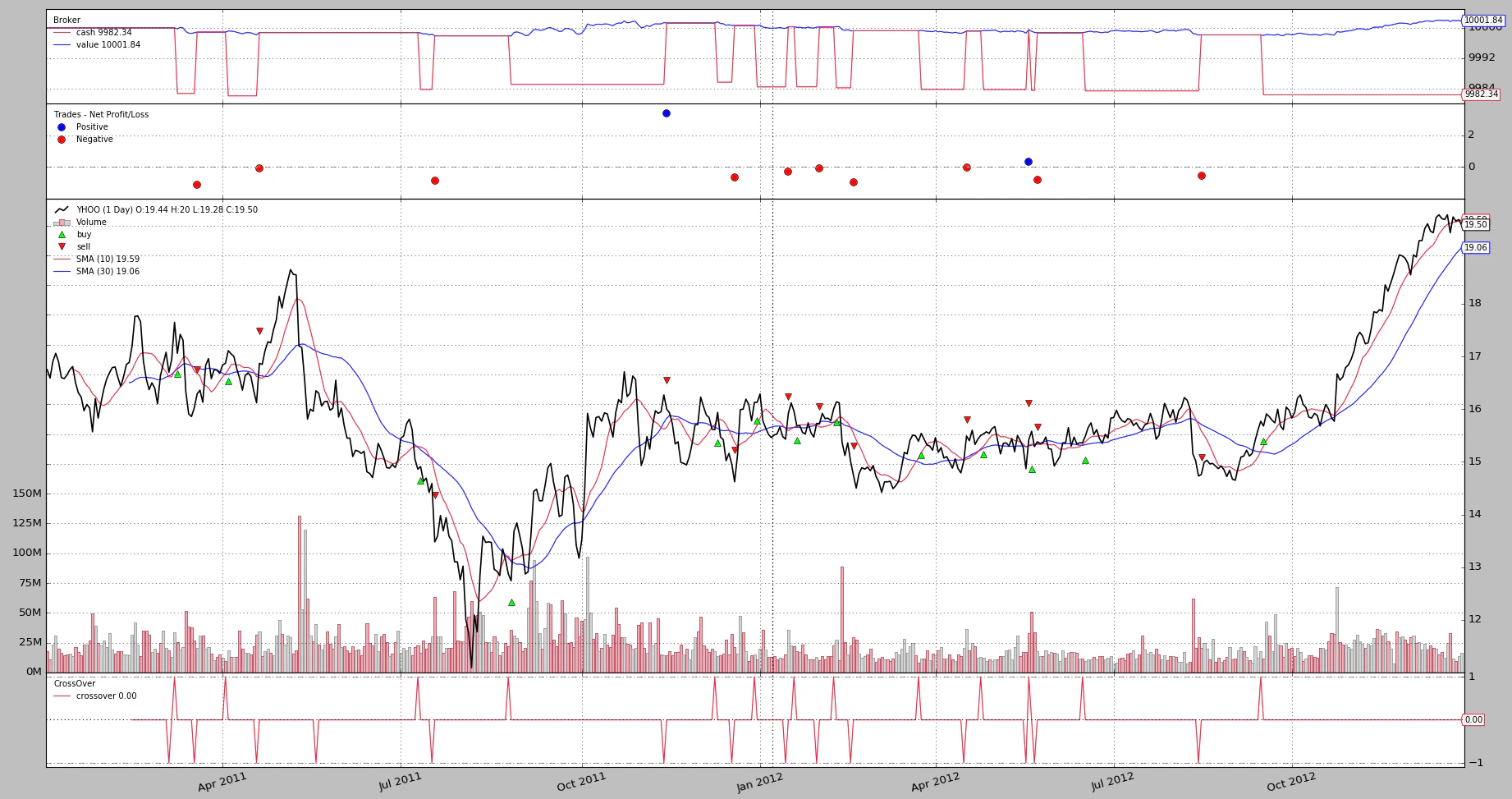Select the highest positive trade dot above 2
The width and height of the screenshot is (1512, 799).
(x=667, y=113)
